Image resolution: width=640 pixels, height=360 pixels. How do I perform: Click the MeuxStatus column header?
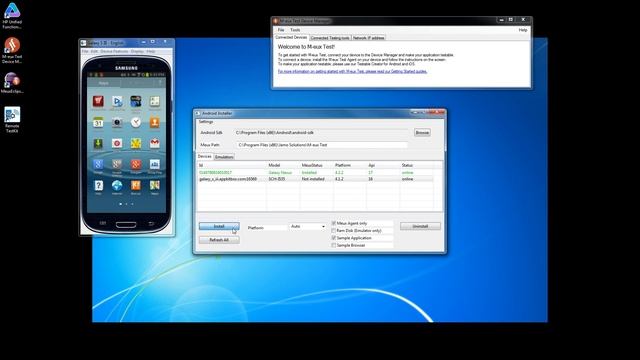(x=316, y=165)
